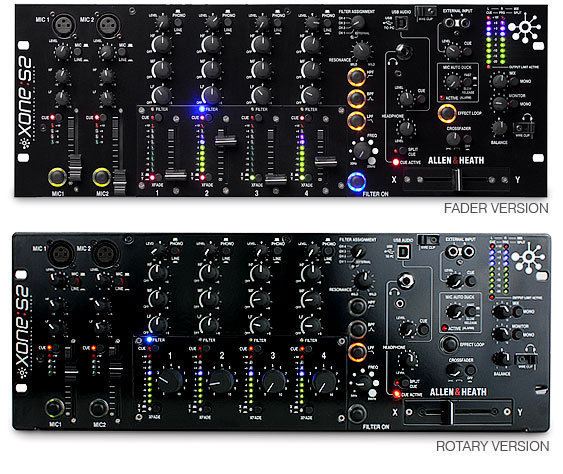Select the HPF button on rotary version

(357, 306)
